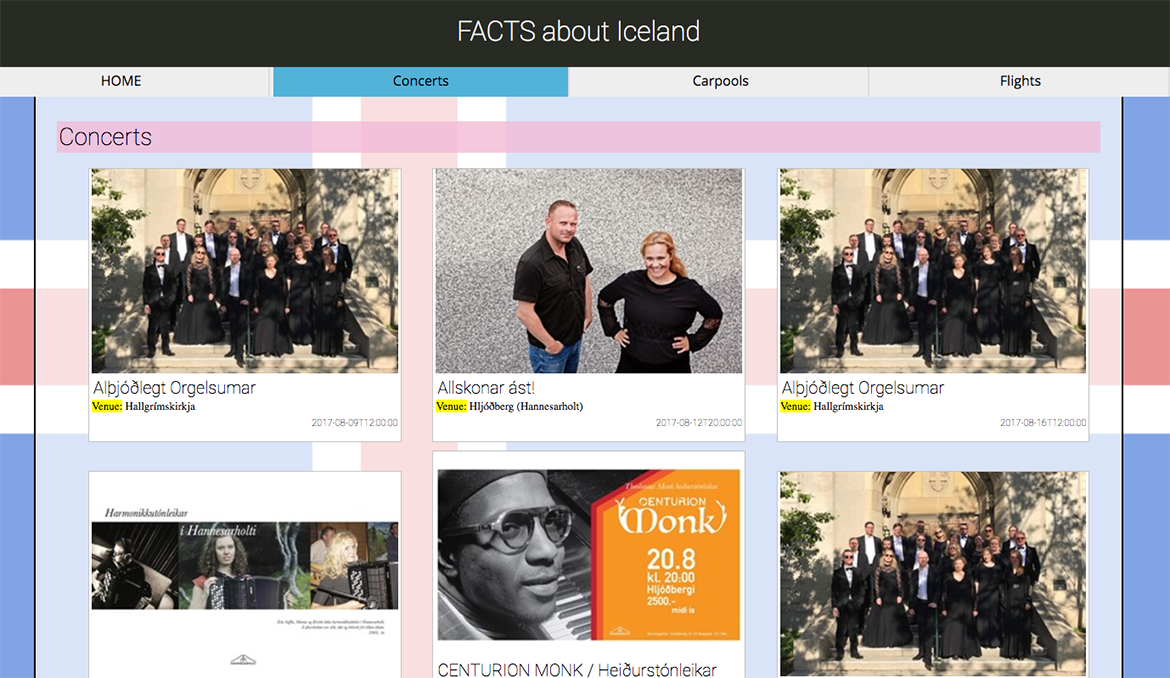Select the Concerts navigation tab

(420, 81)
